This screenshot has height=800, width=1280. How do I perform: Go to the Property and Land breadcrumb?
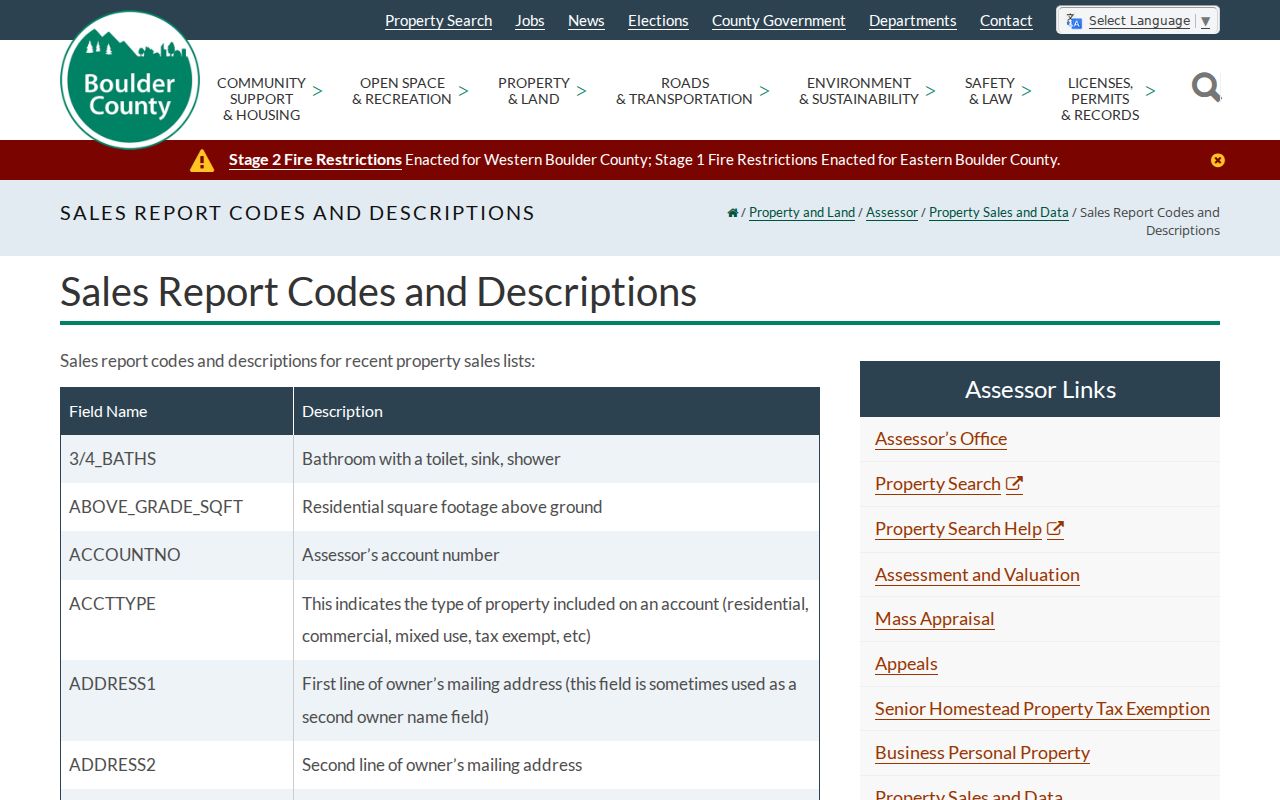pos(802,212)
